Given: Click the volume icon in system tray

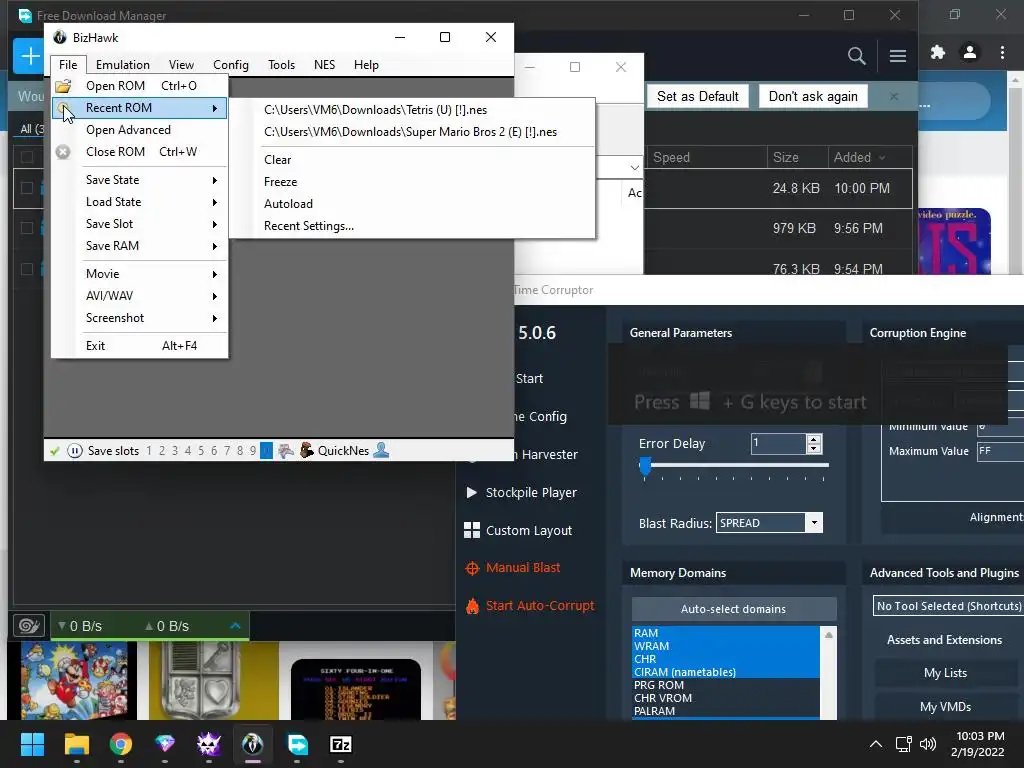Looking at the screenshot, I should [927, 744].
